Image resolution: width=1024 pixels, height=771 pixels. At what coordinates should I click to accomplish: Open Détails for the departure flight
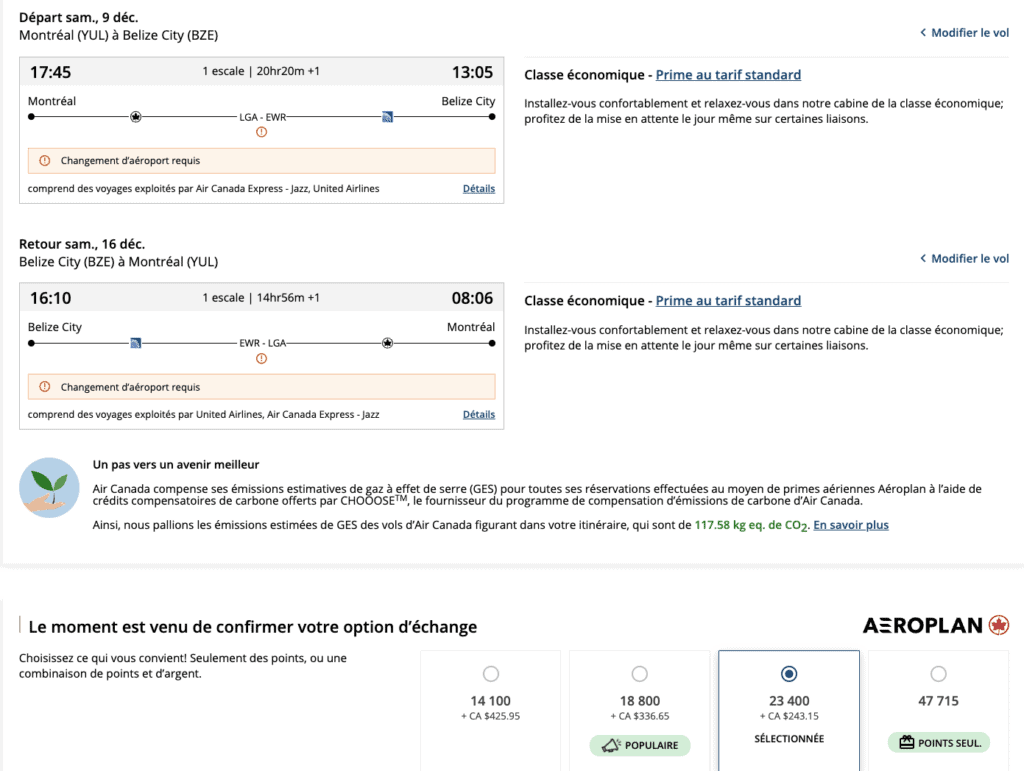478,189
